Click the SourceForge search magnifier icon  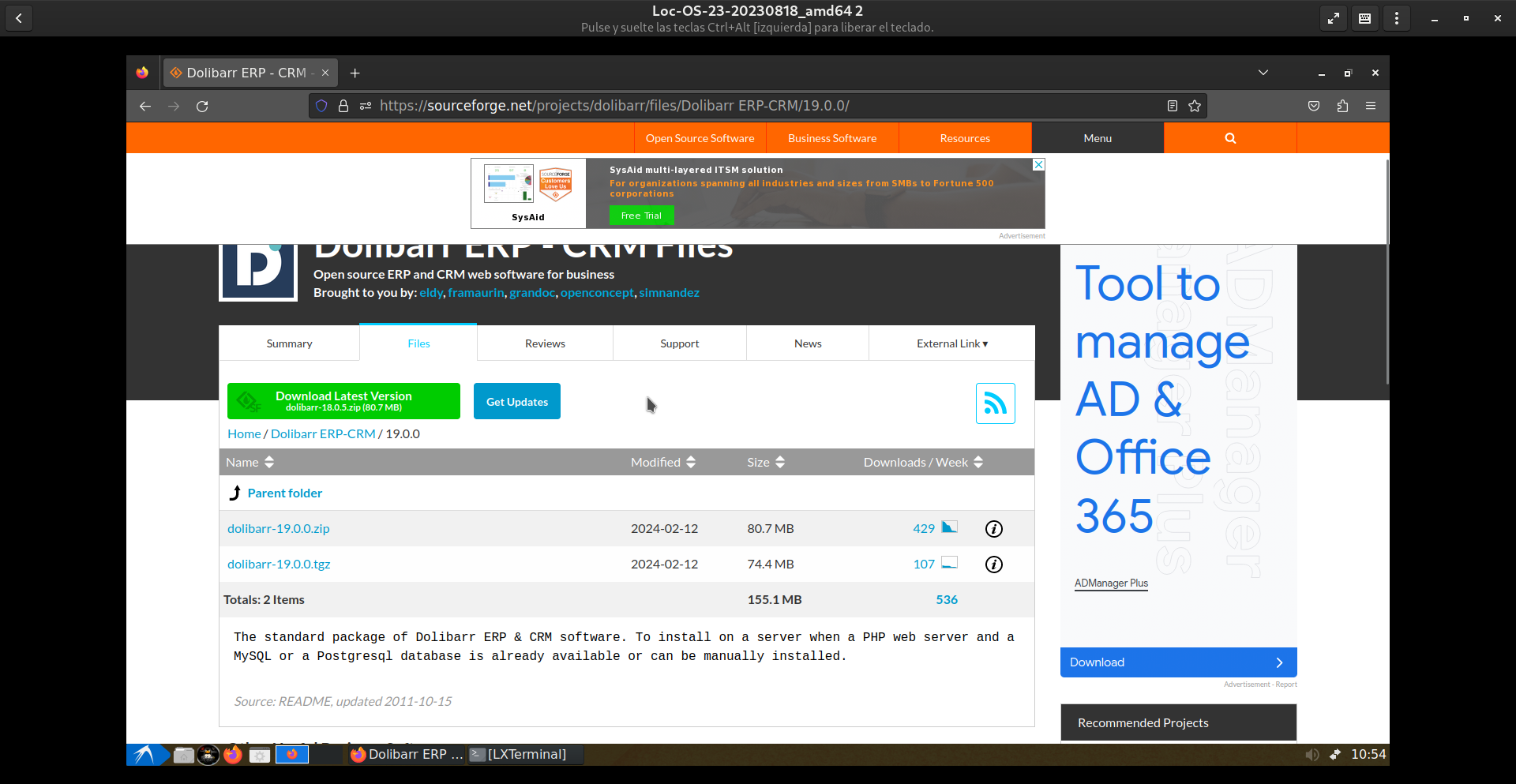click(x=1229, y=138)
